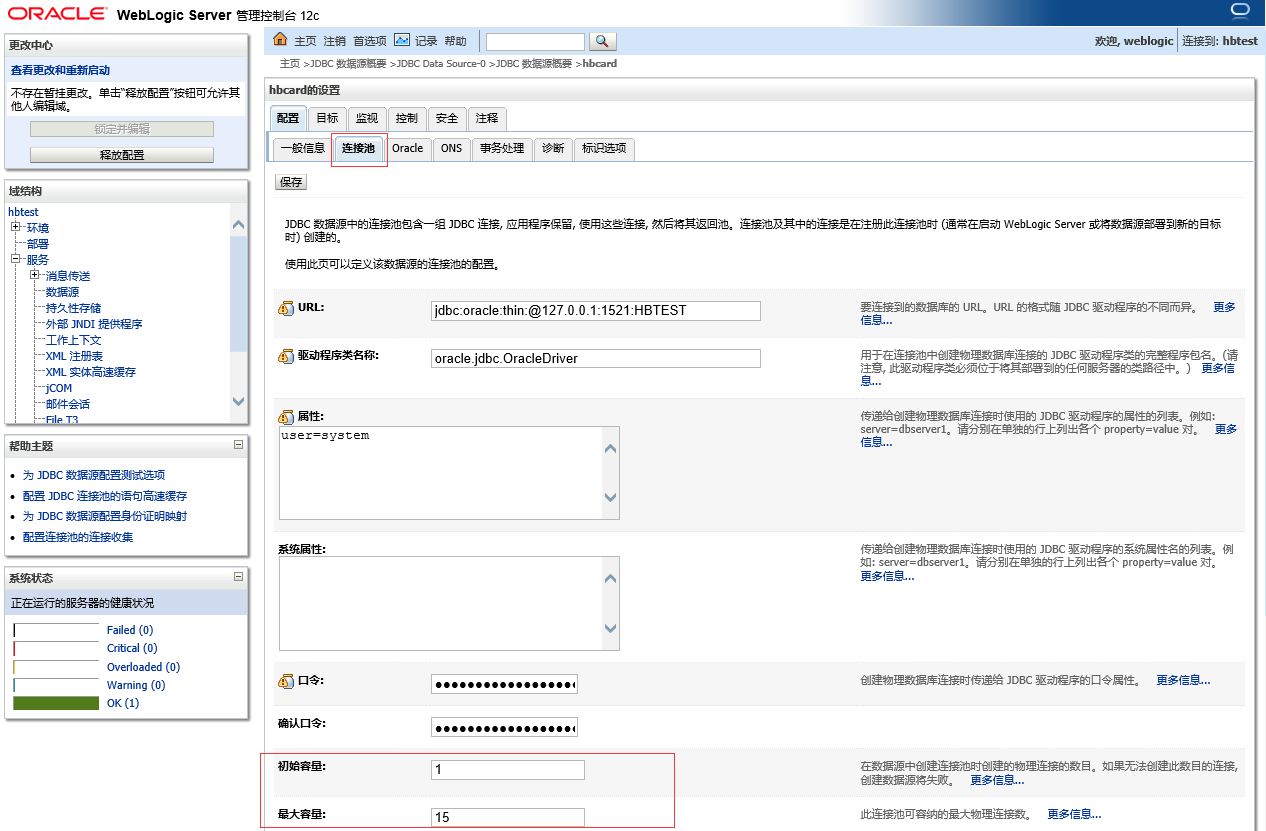Collapse the 帮助主题 panel
This screenshot has height=831, width=1266.
[238, 445]
